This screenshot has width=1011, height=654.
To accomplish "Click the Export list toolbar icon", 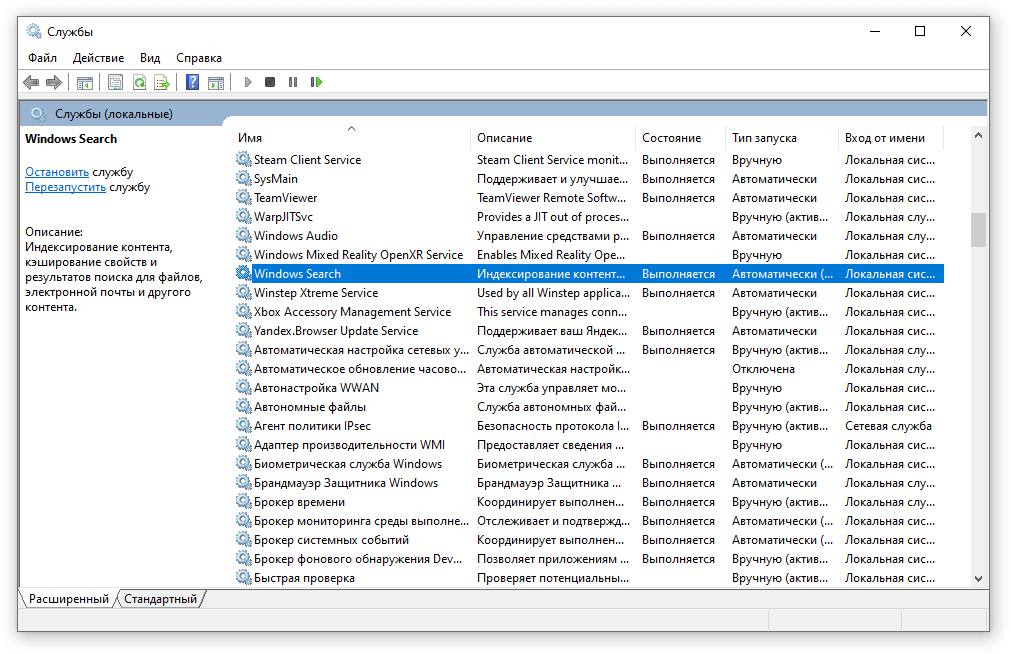I will (161, 82).
